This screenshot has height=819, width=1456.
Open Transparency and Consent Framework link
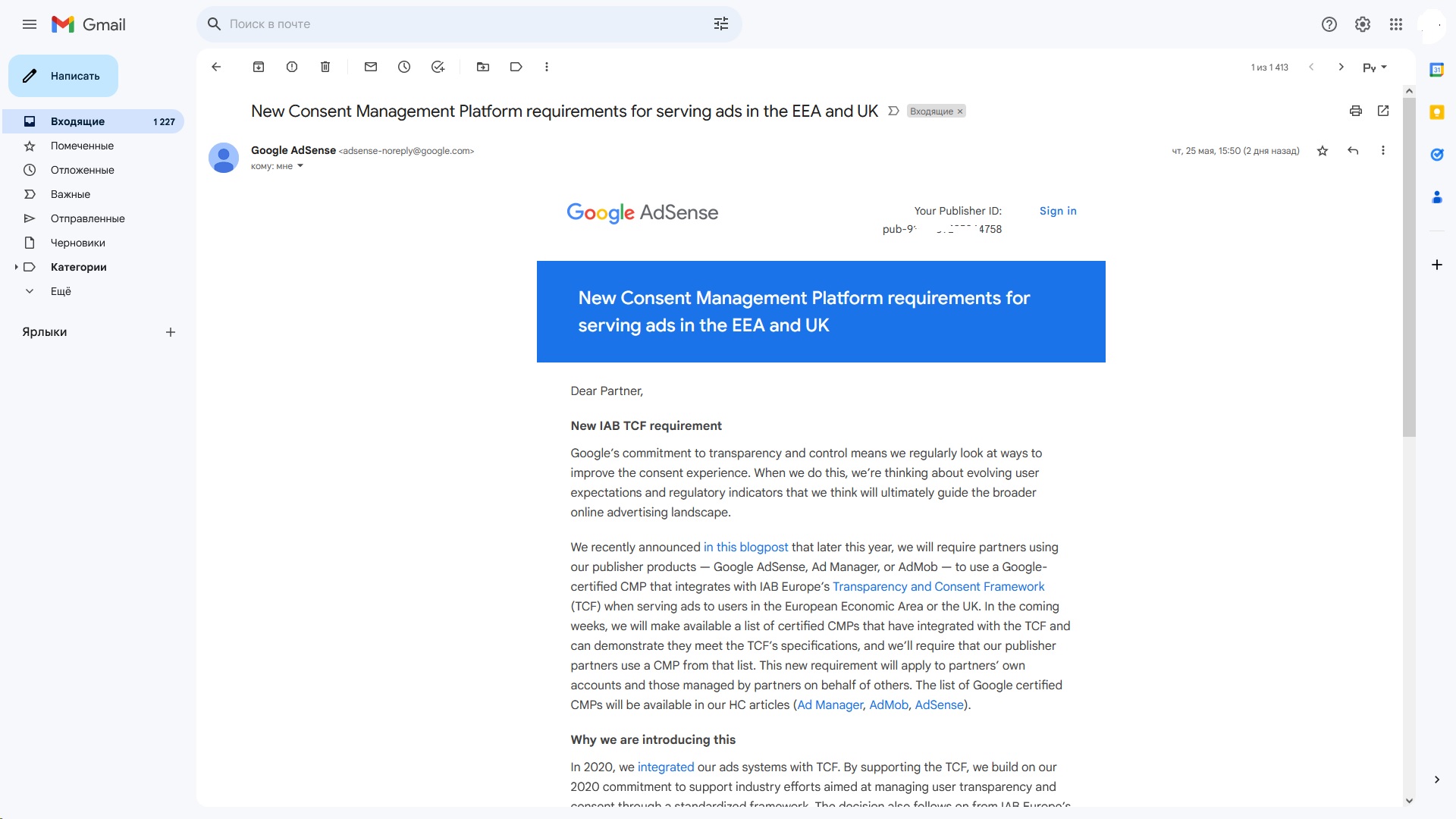tap(938, 586)
